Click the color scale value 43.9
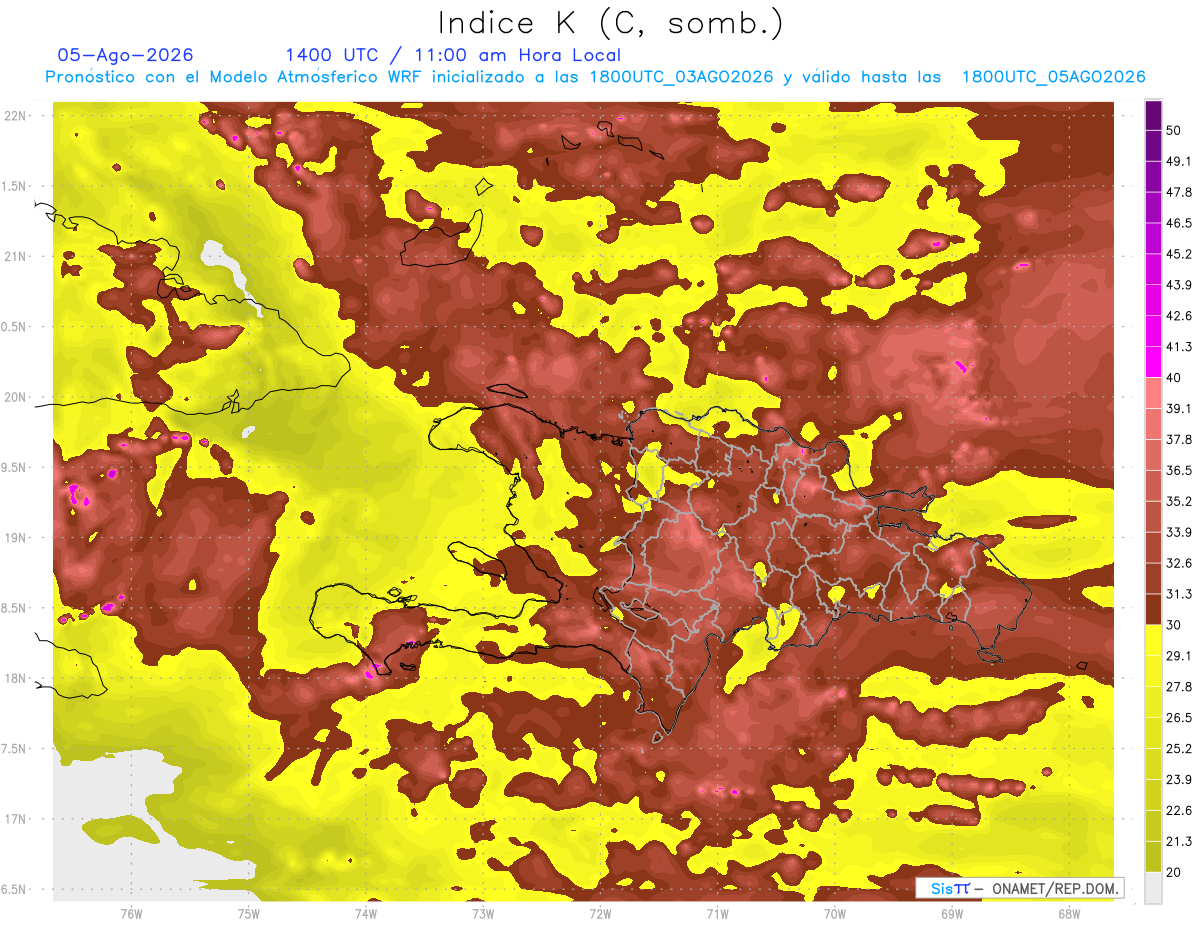Viewport: 1200px width, 927px height. (x=1179, y=286)
